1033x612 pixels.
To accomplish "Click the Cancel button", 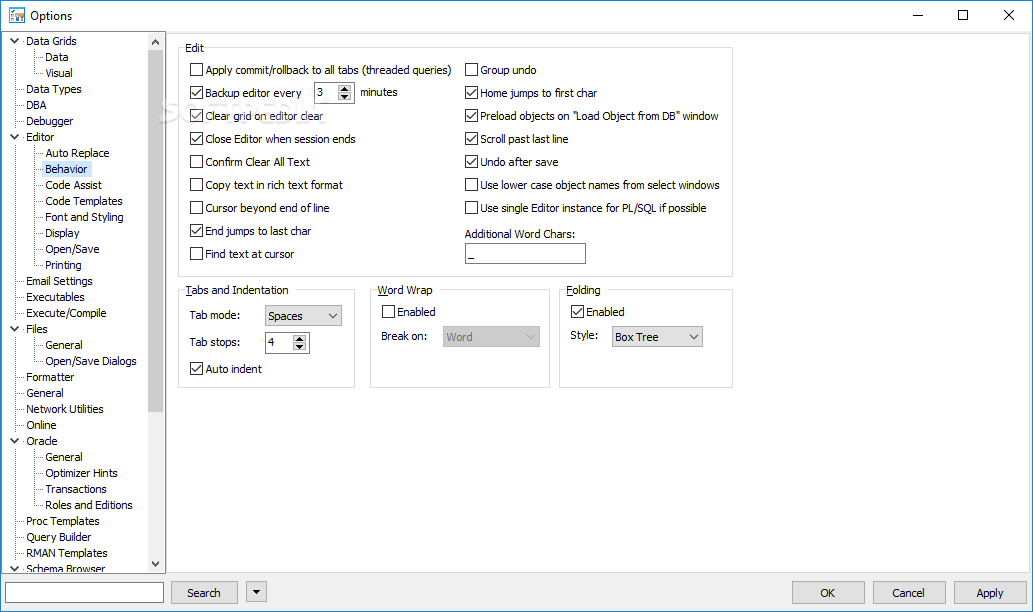I will (908, 592).
